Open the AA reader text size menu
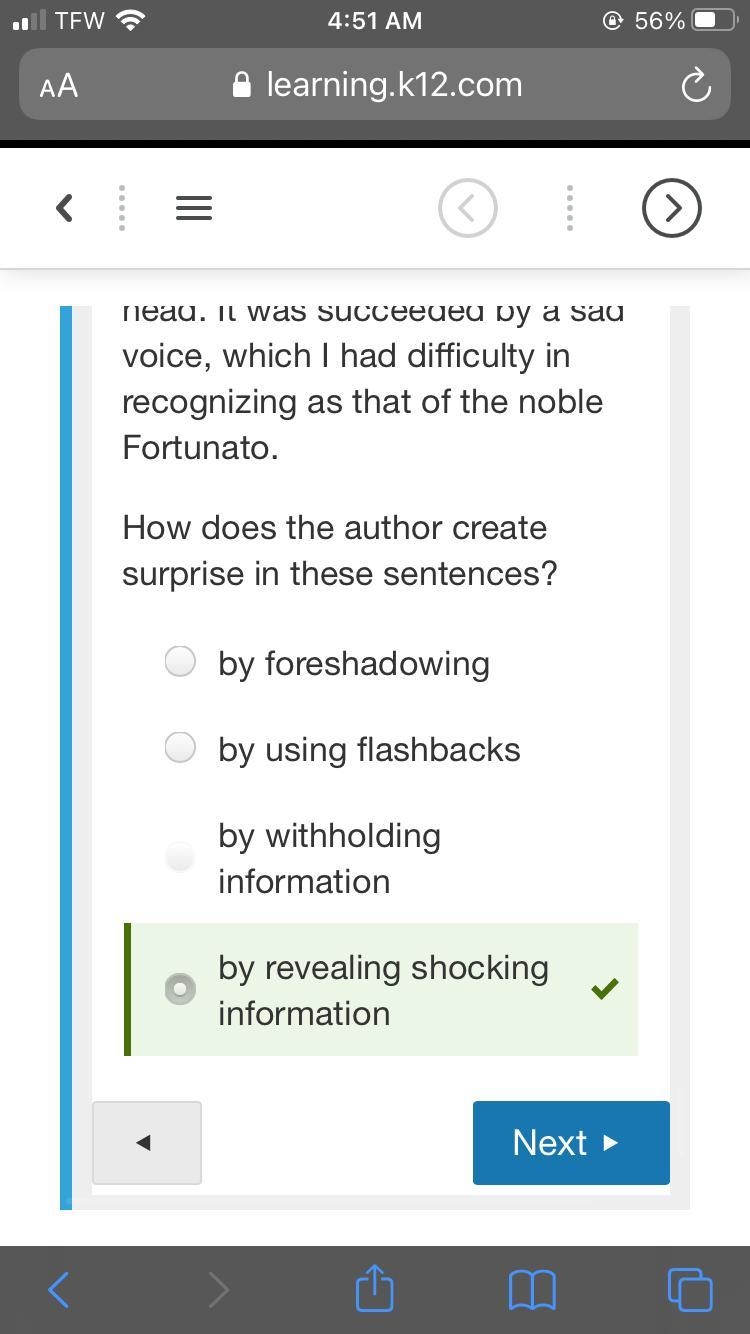The width and height of the screenshot is (750, 1334). click(x=59, y=86)
